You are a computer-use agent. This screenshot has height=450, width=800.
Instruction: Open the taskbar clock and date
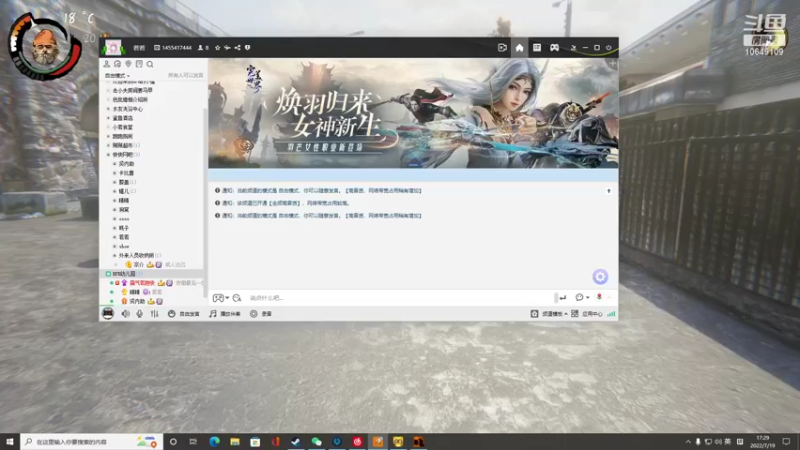(x=763, y=441)
